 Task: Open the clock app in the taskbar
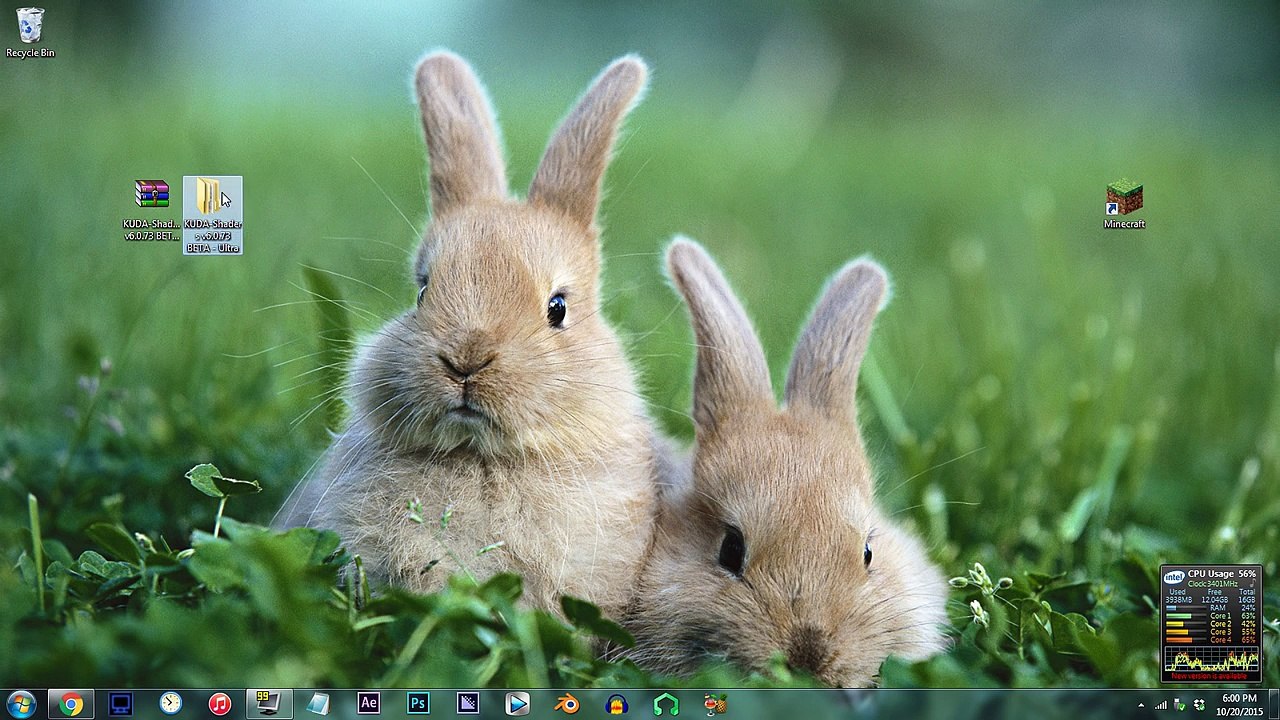tap(170, 704)
